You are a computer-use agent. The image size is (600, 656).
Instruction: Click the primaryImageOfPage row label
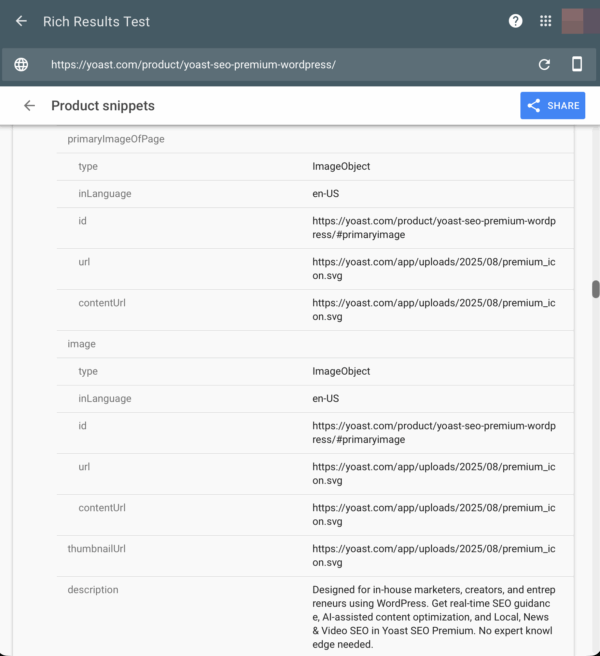pyautogui.click(x=116, y=139)
